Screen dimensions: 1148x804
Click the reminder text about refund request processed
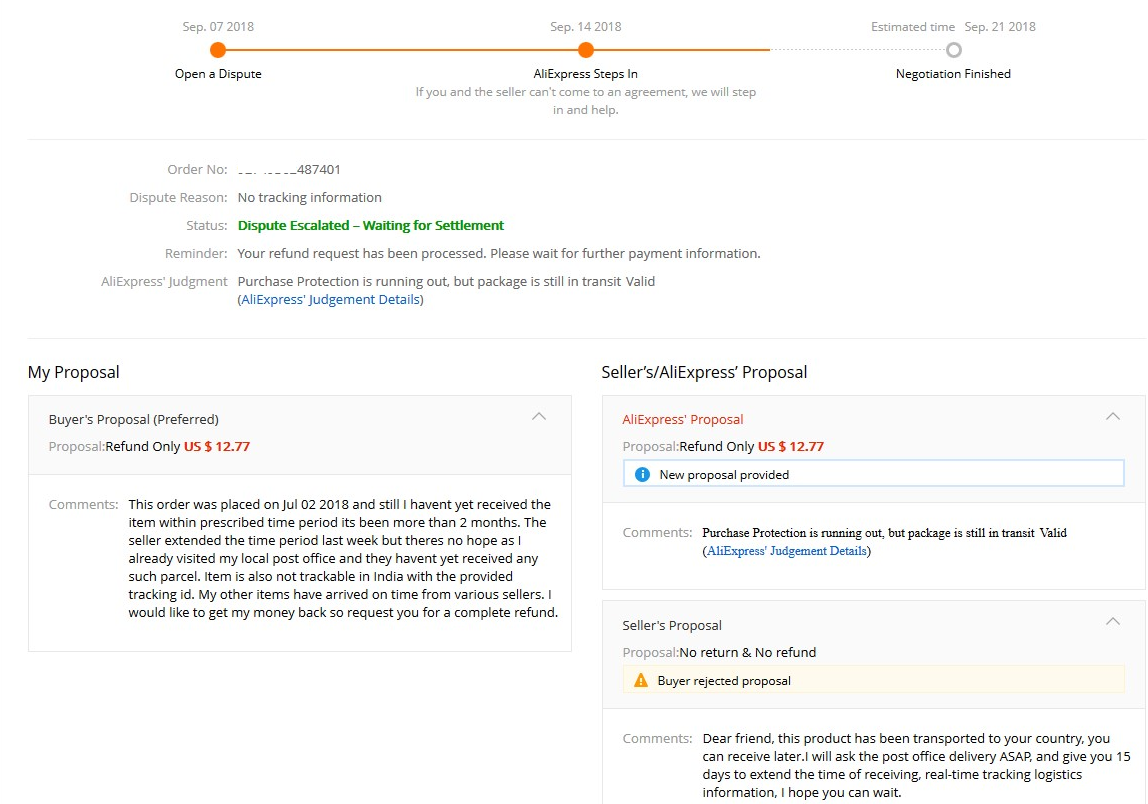[499, 253]
